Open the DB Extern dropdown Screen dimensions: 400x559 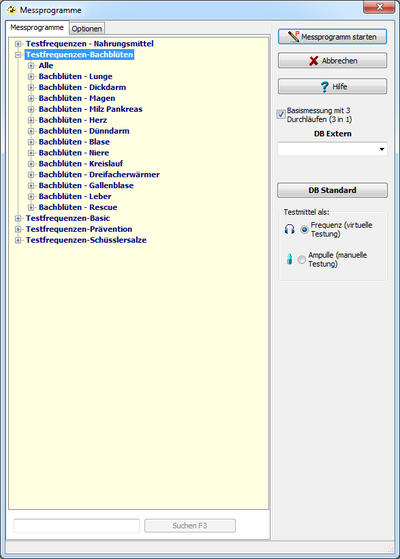382,149
